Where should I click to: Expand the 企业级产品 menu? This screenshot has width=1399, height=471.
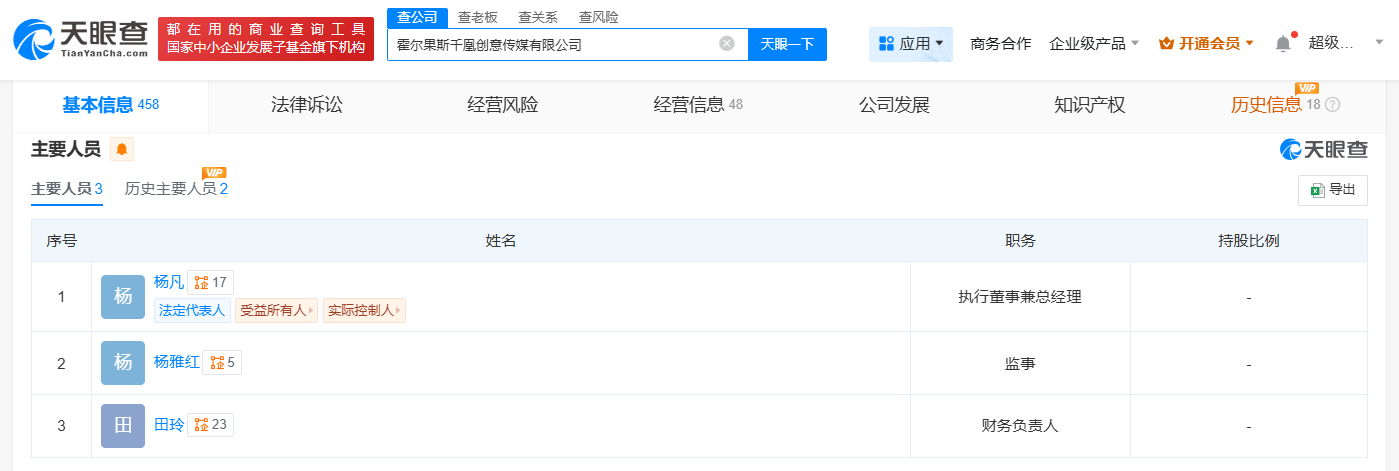click(1094, 44)
